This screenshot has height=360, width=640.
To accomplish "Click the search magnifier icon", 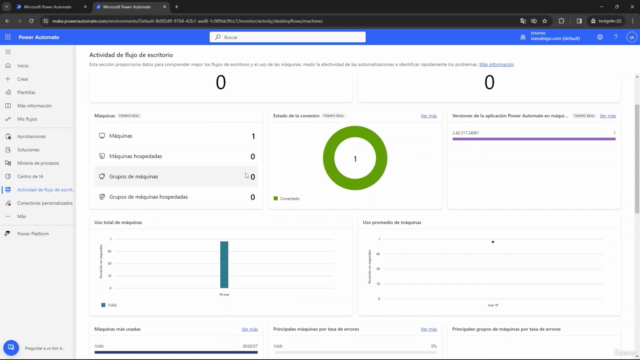I will click(218, 37).
